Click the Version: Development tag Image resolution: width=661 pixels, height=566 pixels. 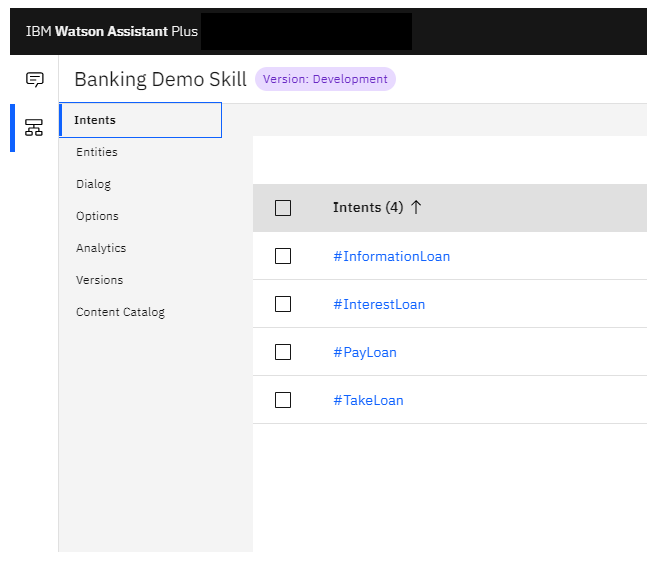tap(325, 79)
